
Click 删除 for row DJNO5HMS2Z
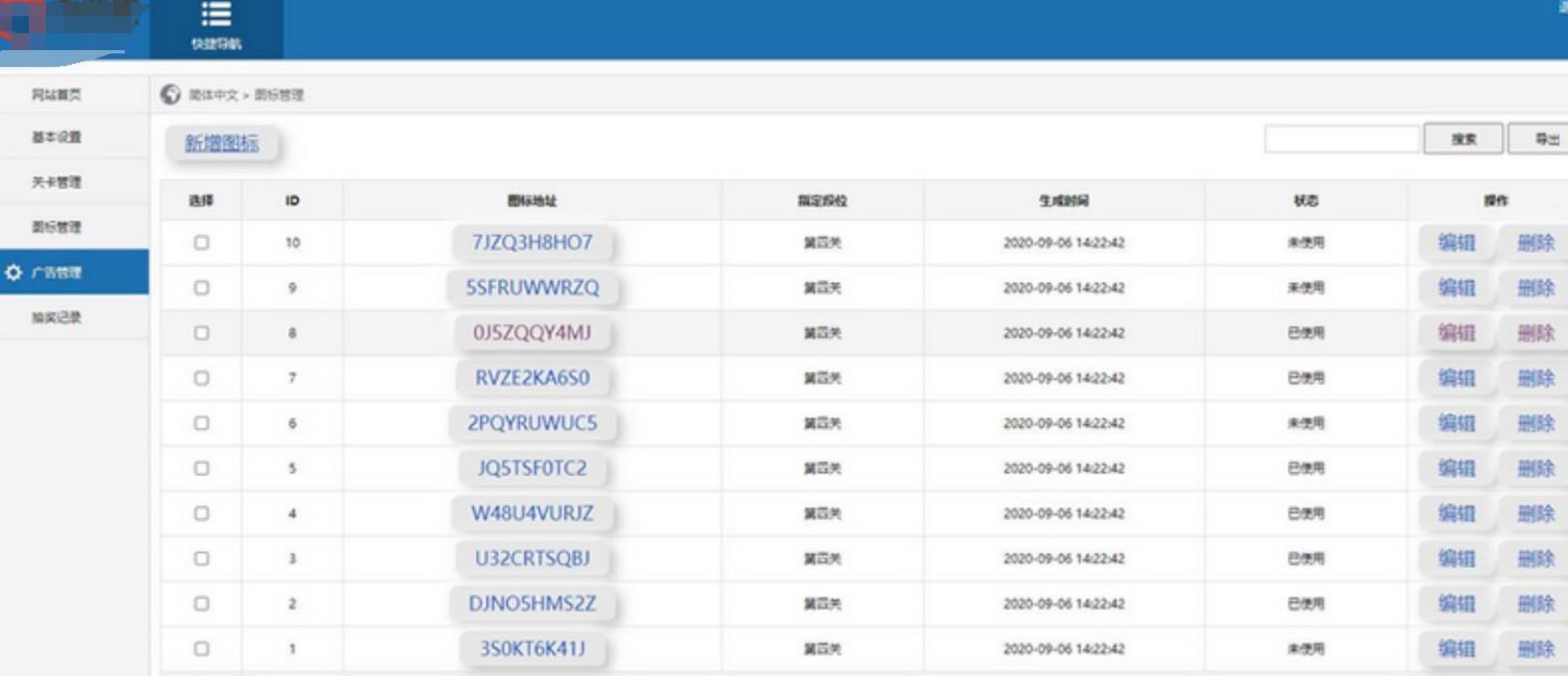tap(1536, 604)
